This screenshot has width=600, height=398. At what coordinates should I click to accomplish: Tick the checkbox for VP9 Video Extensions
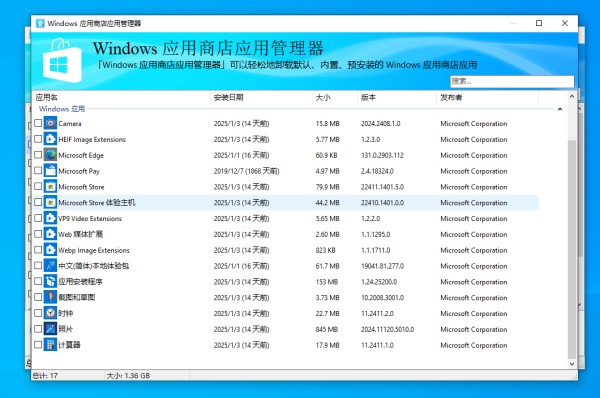[38, 218]
